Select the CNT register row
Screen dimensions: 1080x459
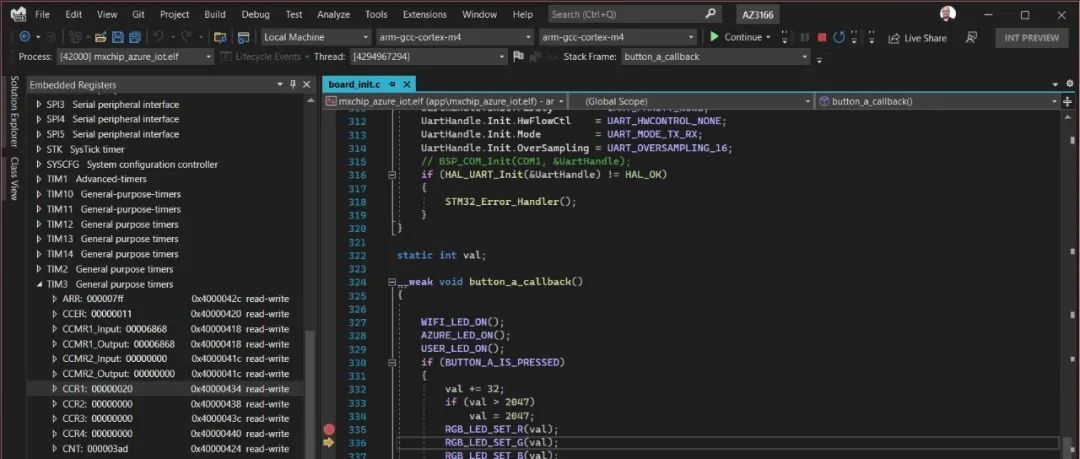[x=165, y=449]
